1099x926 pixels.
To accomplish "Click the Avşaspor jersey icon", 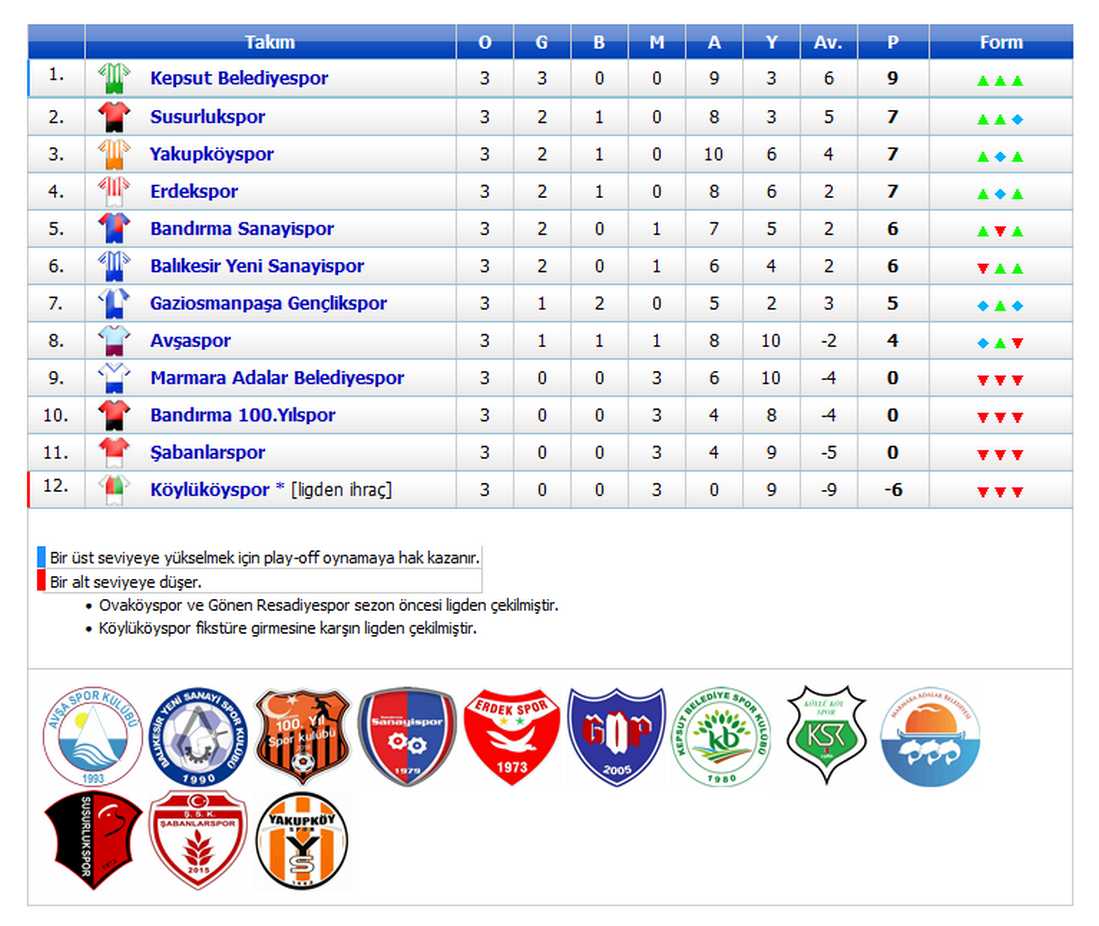I will pos(114,341).
